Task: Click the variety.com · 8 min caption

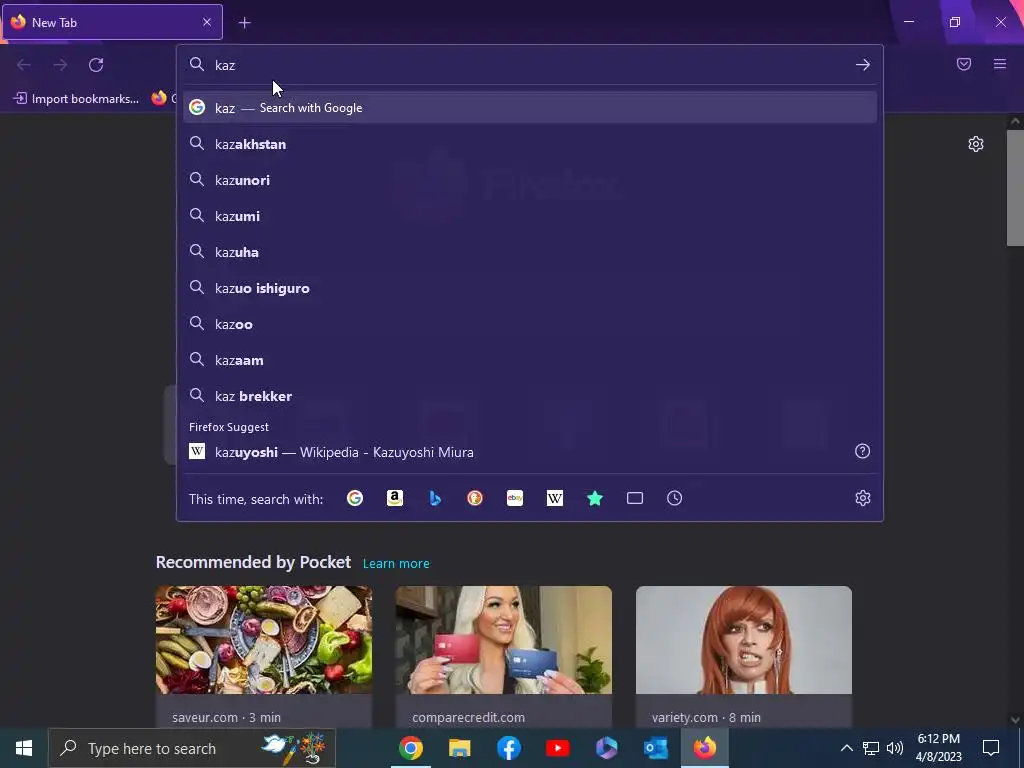Action: [706, 717]
